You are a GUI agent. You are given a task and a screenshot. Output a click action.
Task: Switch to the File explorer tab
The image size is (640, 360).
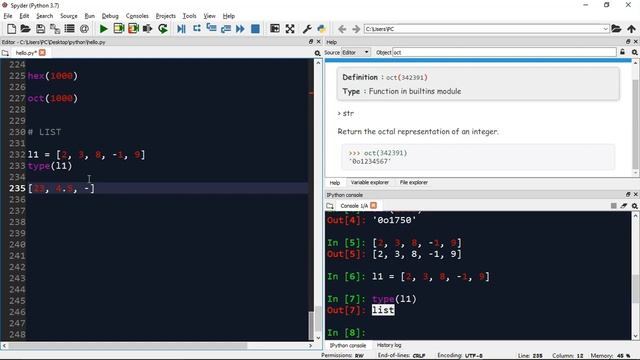pyautogui.click(x=413, y=182)
